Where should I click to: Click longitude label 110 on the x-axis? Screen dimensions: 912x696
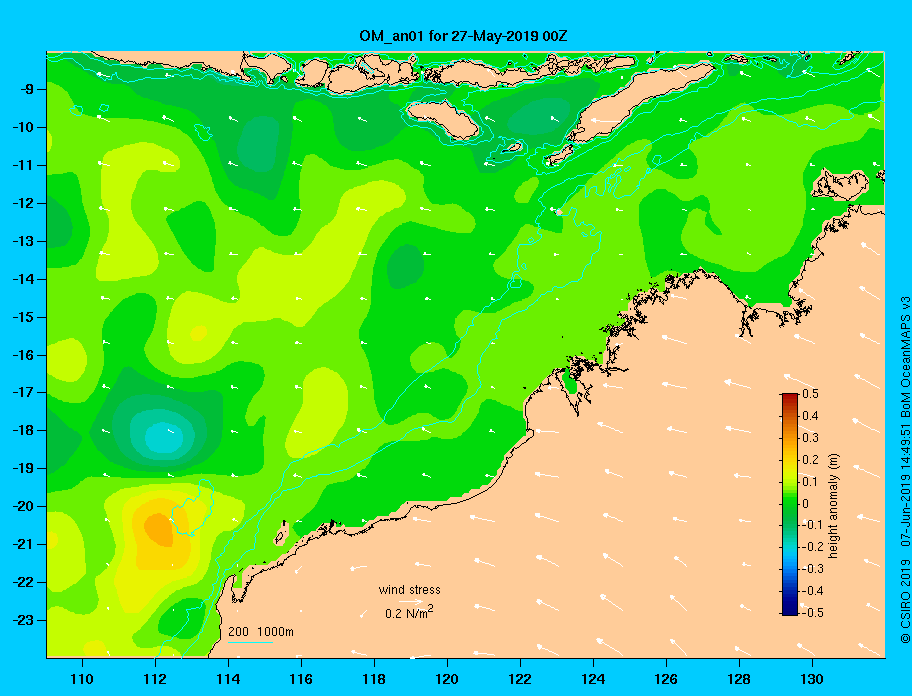82,679
